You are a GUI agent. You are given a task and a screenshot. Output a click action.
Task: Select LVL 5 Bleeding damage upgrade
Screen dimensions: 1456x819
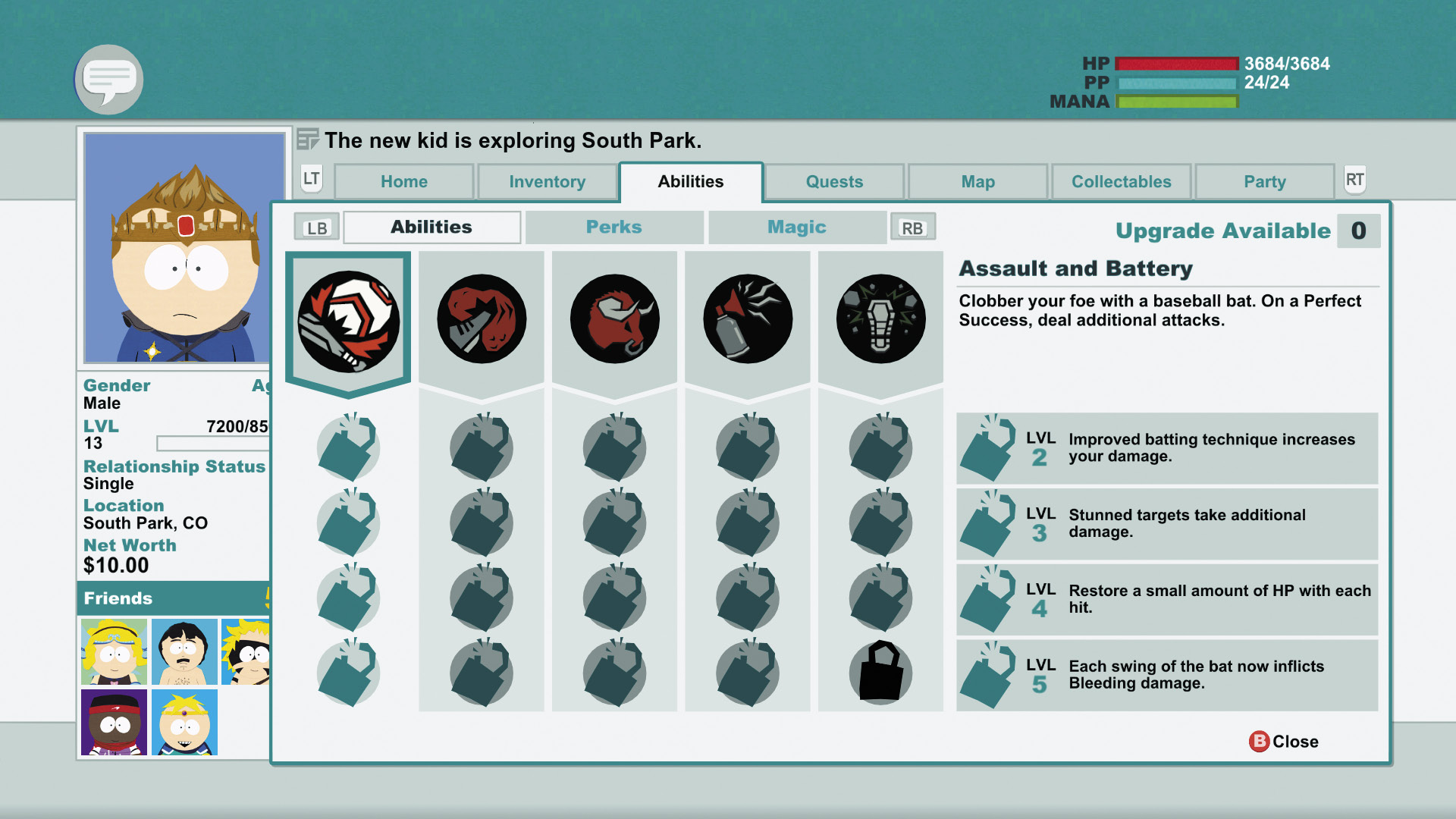[x=1167, y=675]
